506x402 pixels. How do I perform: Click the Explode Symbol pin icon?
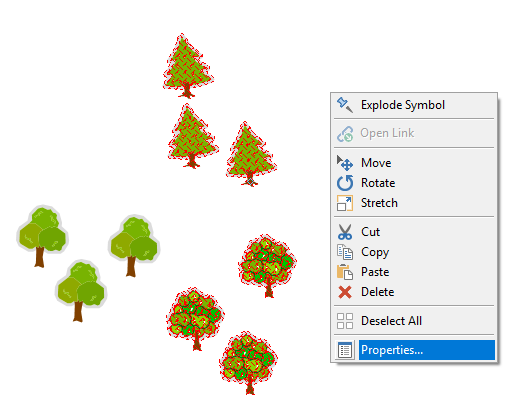point(345,105)
